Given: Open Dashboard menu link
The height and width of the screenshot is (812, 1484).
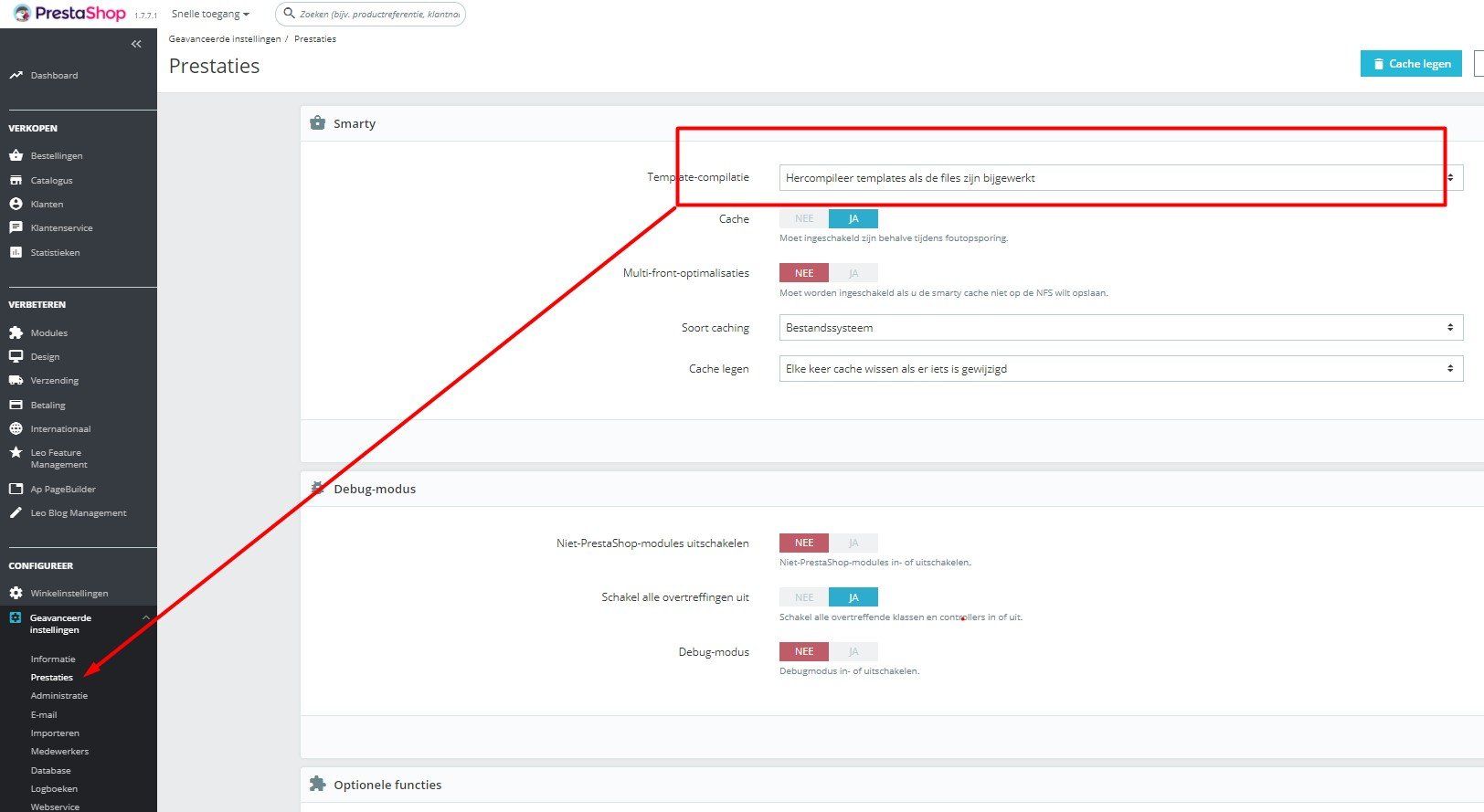Looking at the screenshot, I should pyautogui.click(x=54, y=75).
